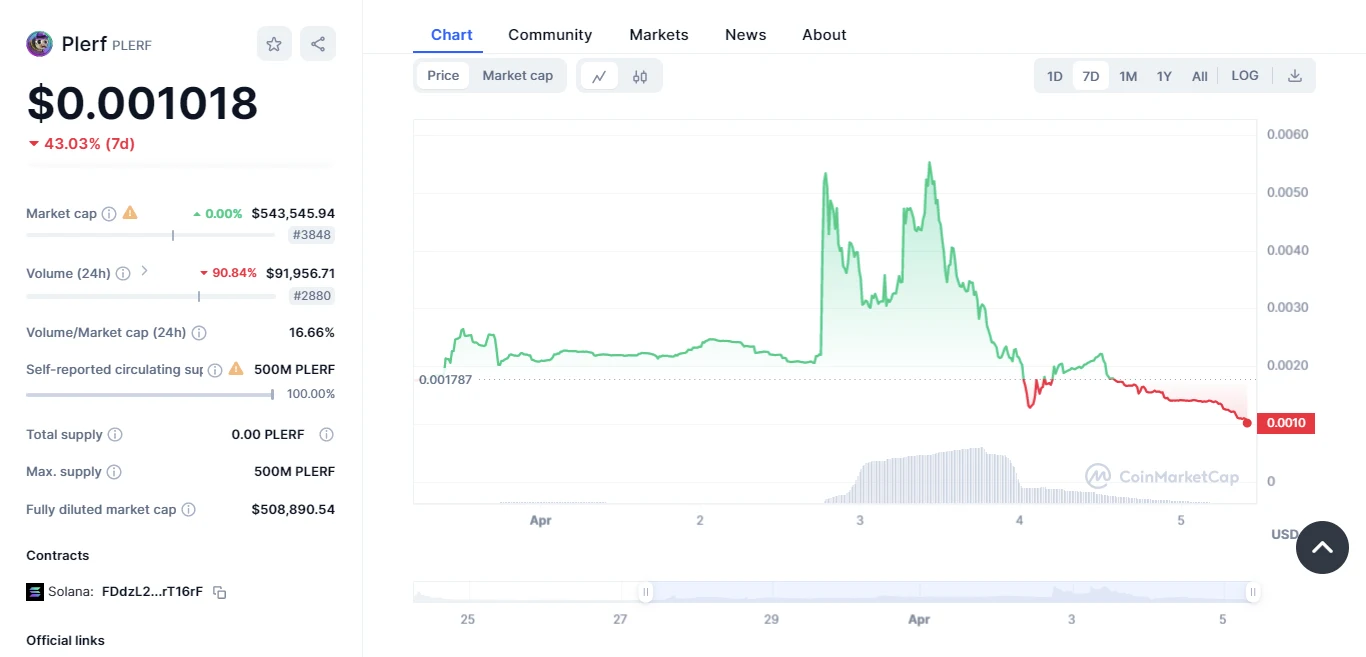Screen dimensions: 1366x657
Task: Open the About tab
Action: tap(824, 35)
